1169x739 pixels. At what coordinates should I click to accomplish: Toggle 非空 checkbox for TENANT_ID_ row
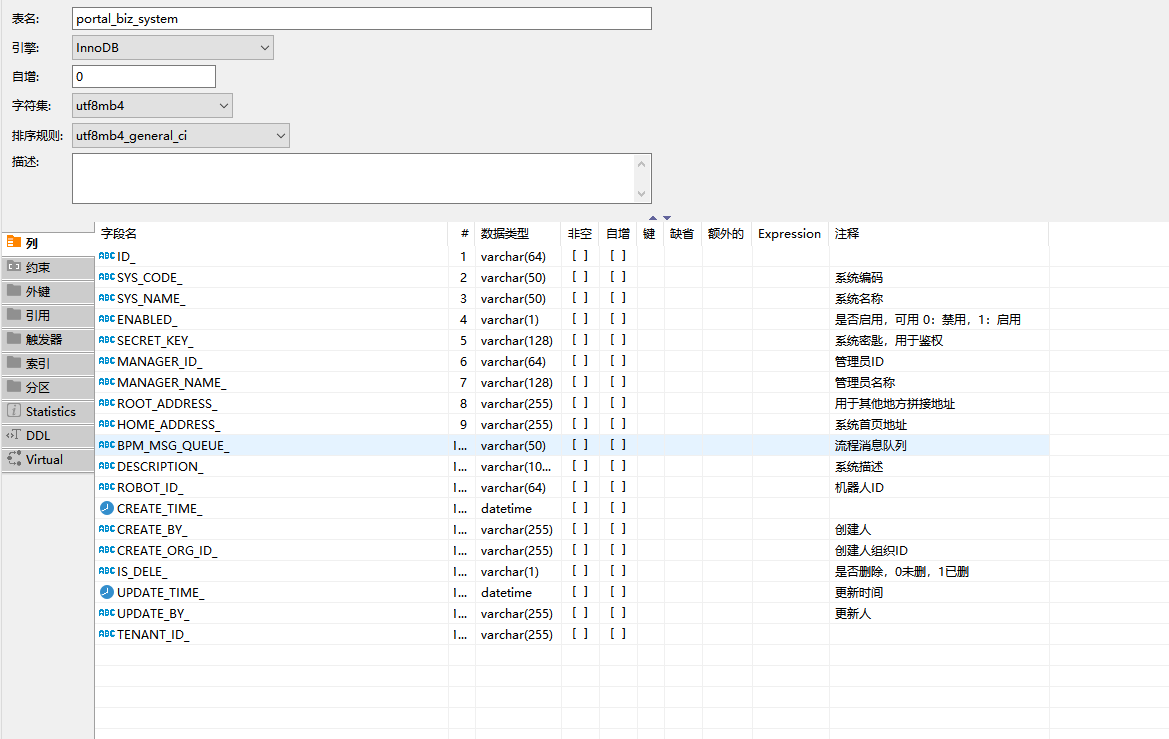coord(580,634)
